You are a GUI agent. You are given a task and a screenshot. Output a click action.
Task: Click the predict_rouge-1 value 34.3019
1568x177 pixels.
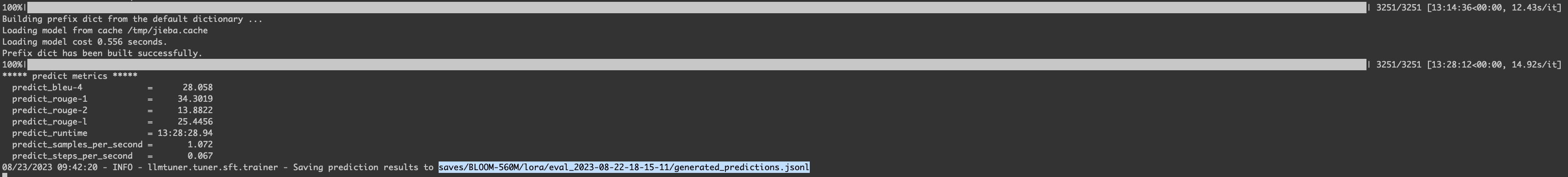(x=196, y=99)
